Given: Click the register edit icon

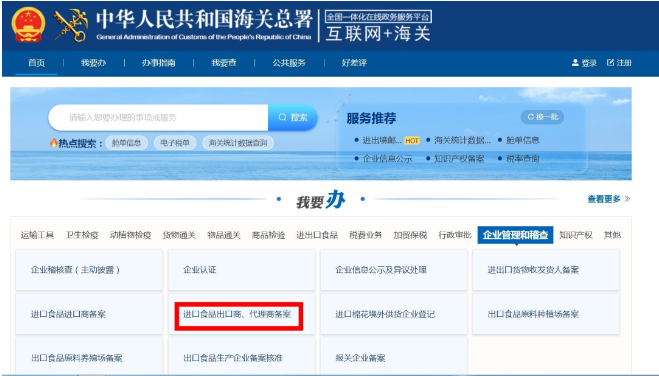Looking at the screenshot, I should (x=610, y=63).
